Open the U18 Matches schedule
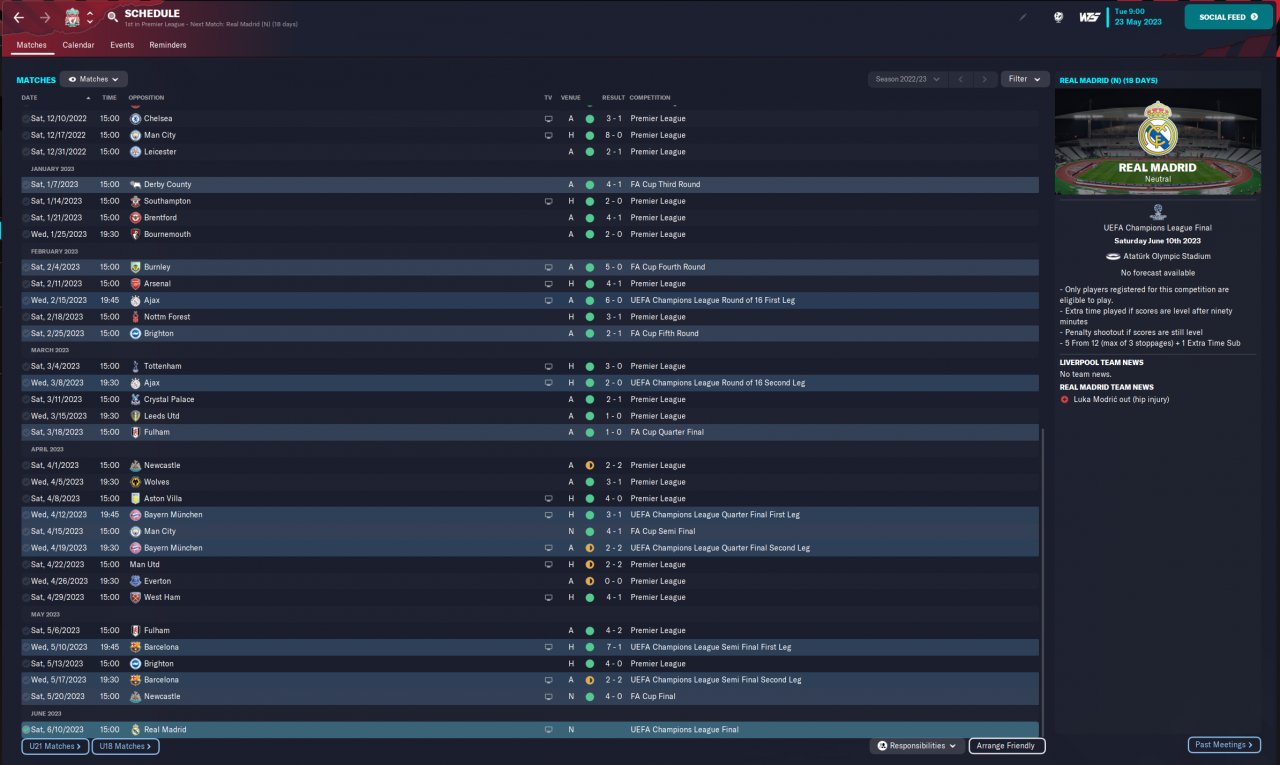The image size is (1280, 765). [125, 746]
